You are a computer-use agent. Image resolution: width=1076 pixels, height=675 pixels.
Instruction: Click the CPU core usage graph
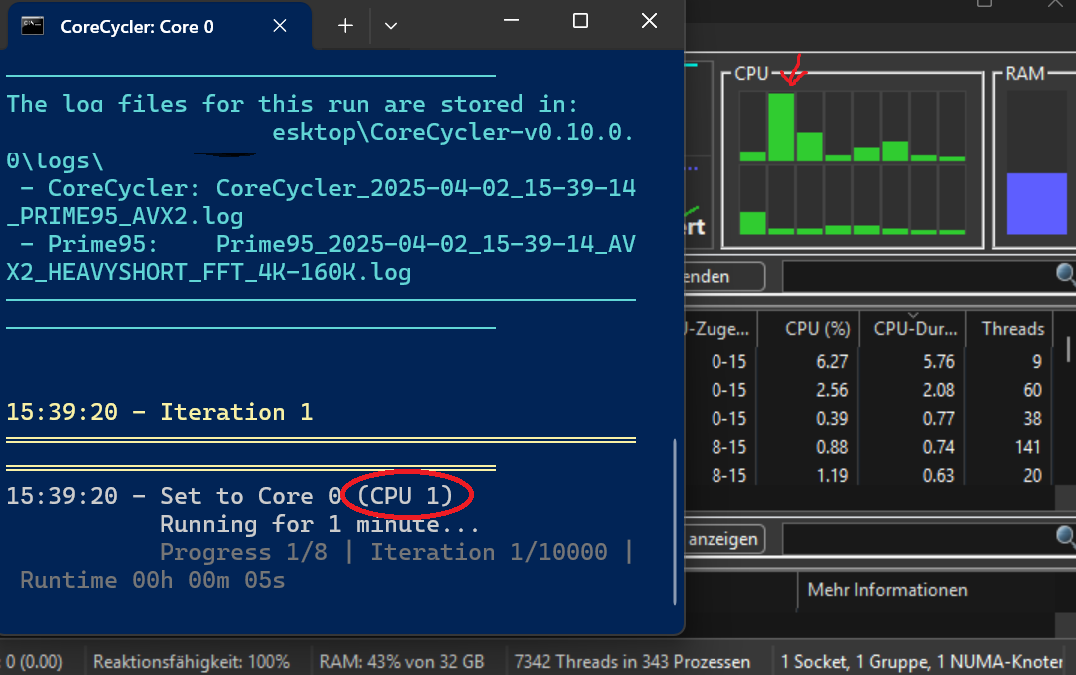(852, 163)
